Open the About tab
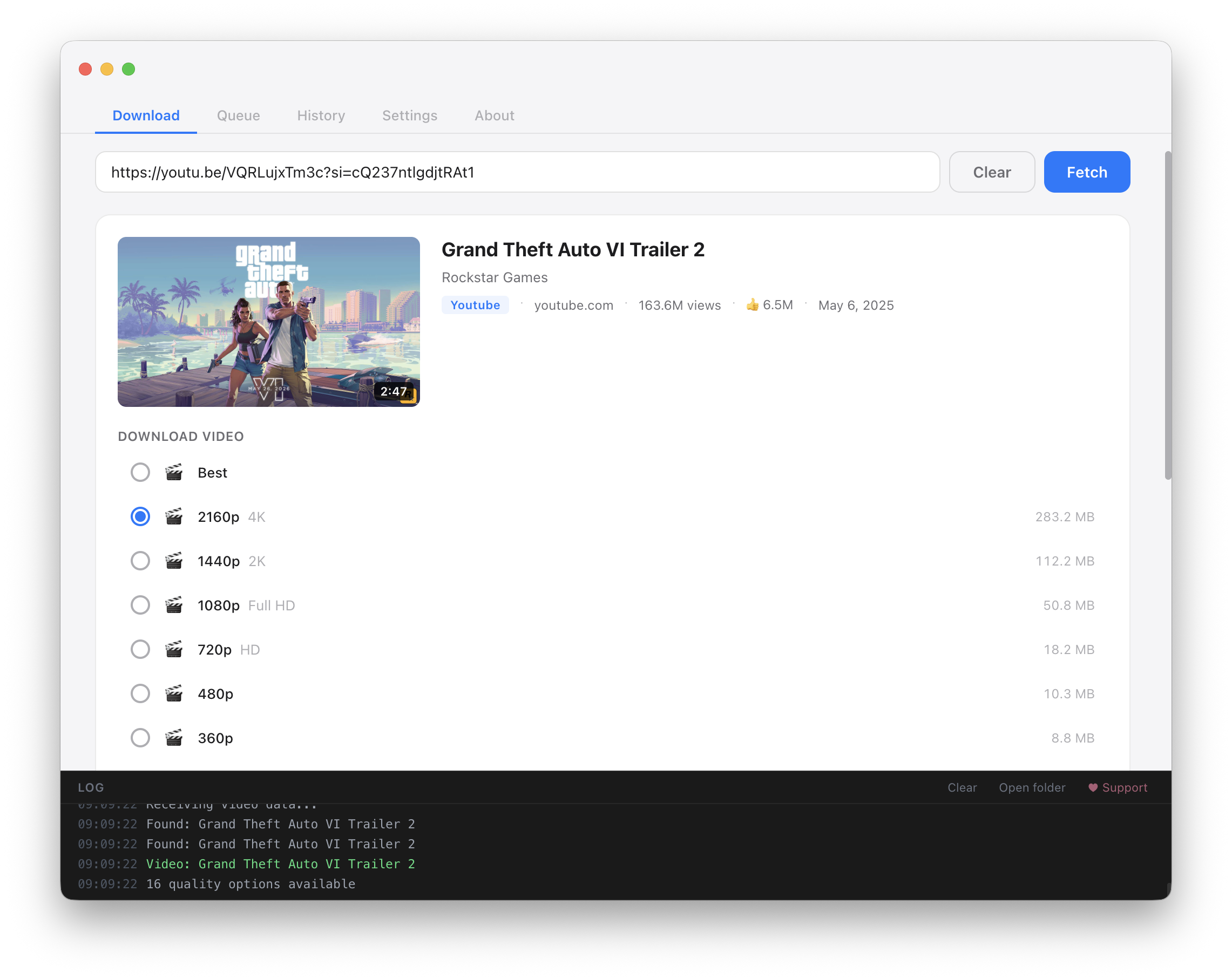Image resolution: width=1232 pixels, height=980 pixels. click(x=495, y=115)
